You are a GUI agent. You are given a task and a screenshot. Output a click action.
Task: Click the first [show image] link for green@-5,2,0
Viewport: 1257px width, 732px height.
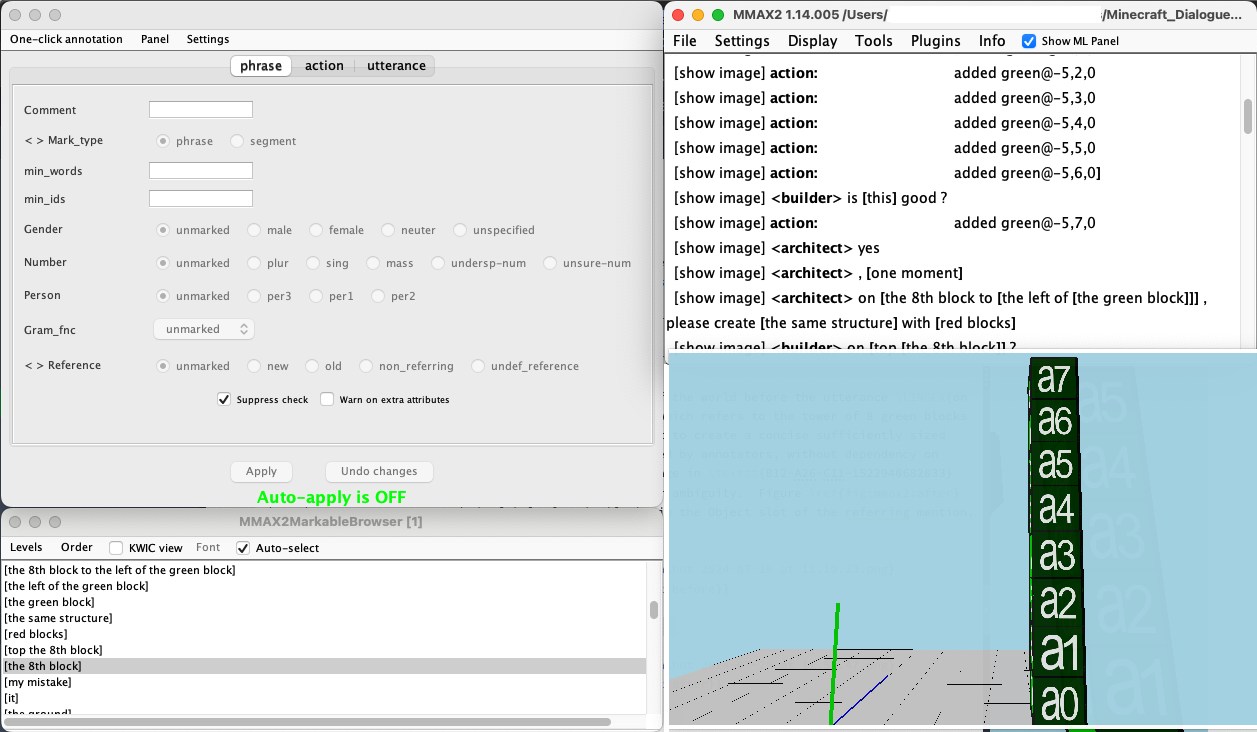click(719, 73)
